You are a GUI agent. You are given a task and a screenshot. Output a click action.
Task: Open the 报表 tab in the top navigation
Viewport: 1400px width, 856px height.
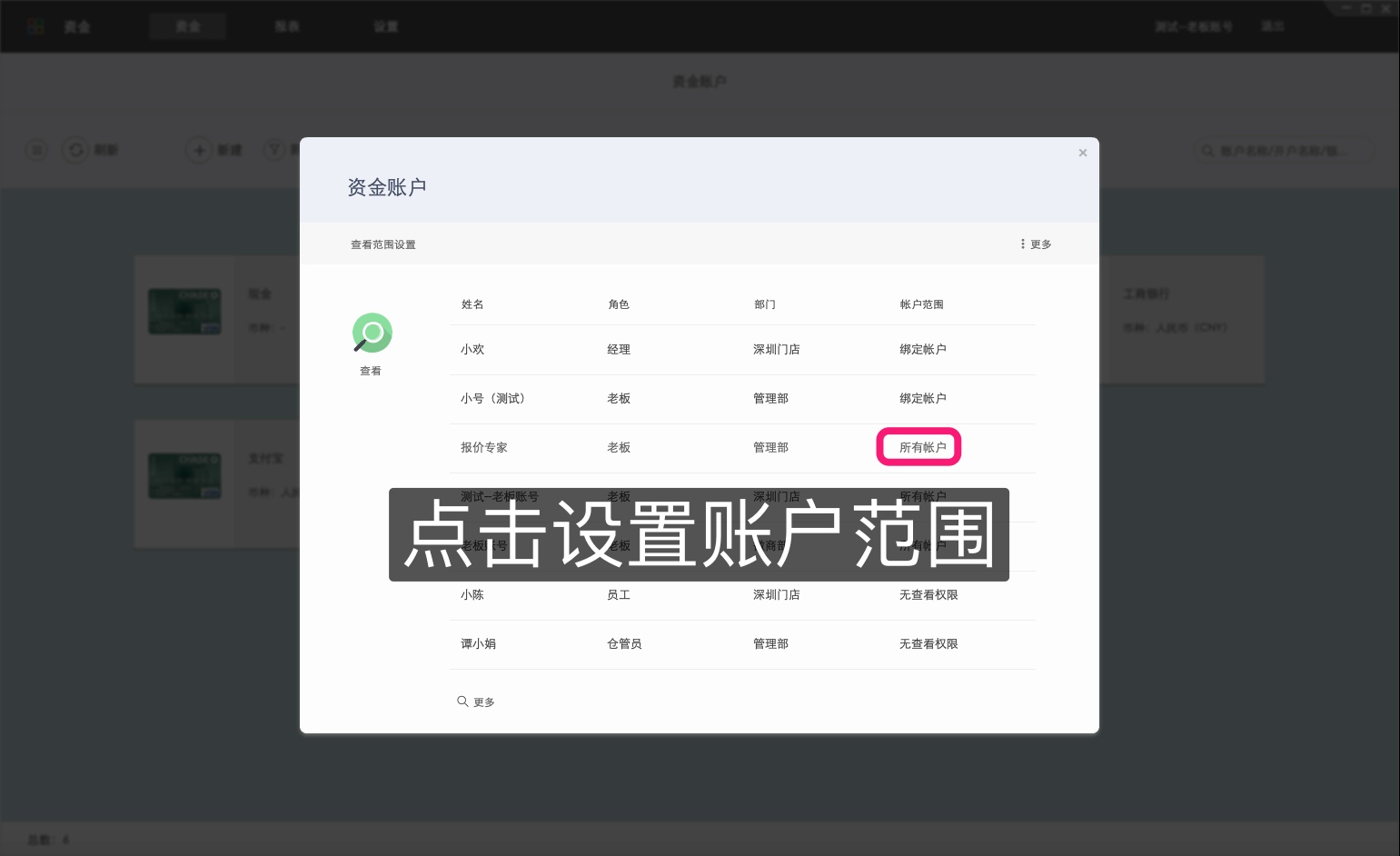pos(287,26)
